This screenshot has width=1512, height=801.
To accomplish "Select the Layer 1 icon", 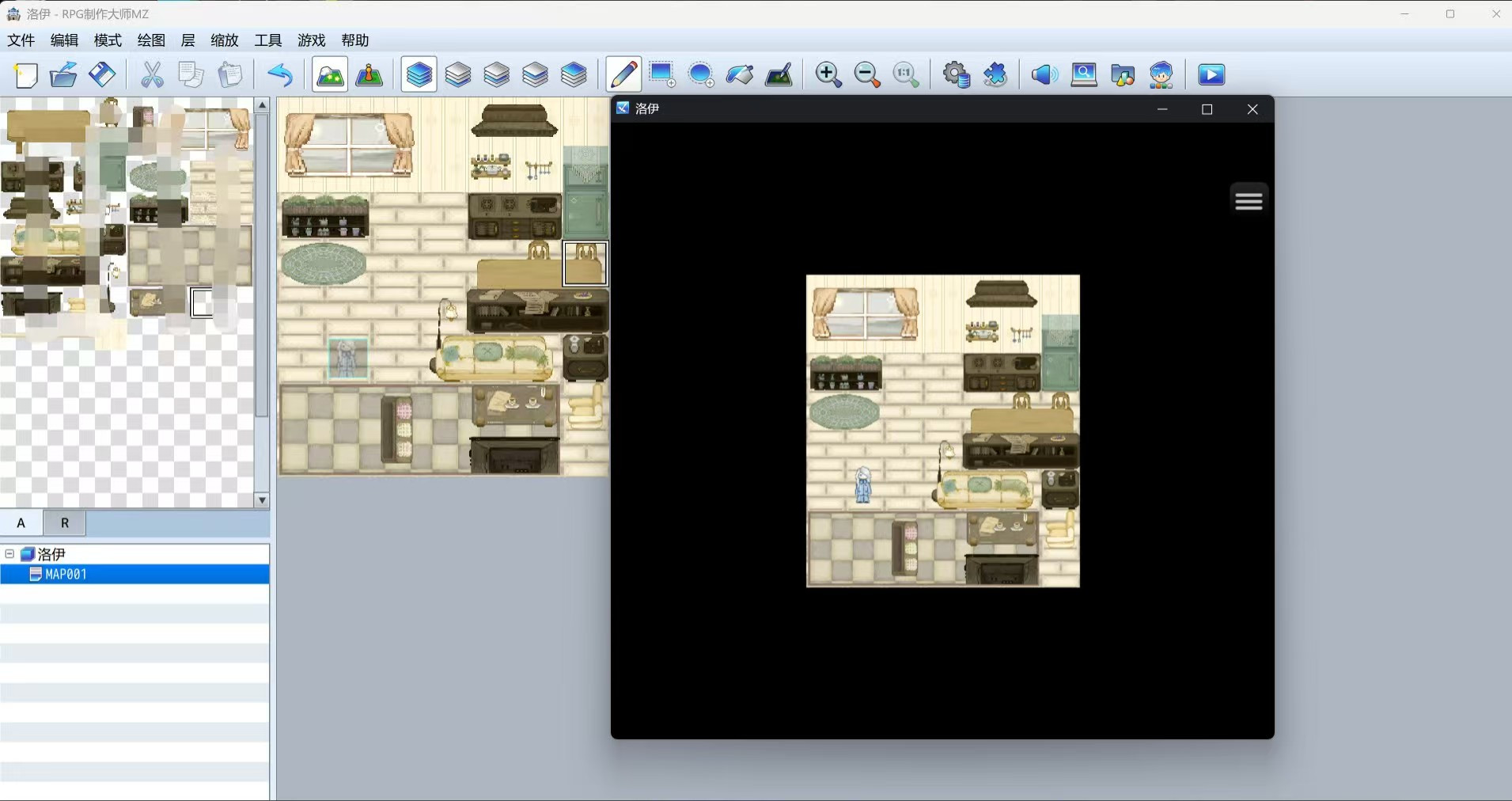I will [458, 75].
